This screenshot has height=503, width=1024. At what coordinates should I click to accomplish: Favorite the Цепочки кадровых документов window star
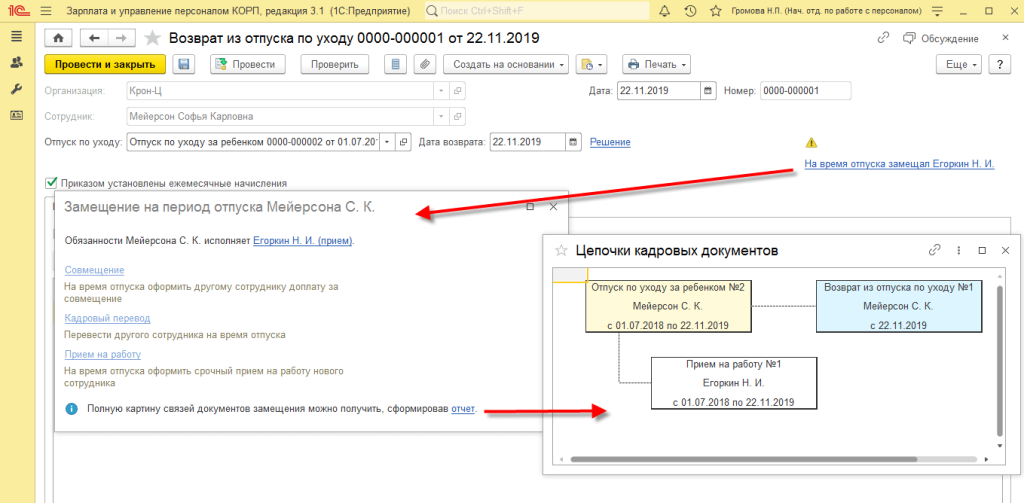560,250
